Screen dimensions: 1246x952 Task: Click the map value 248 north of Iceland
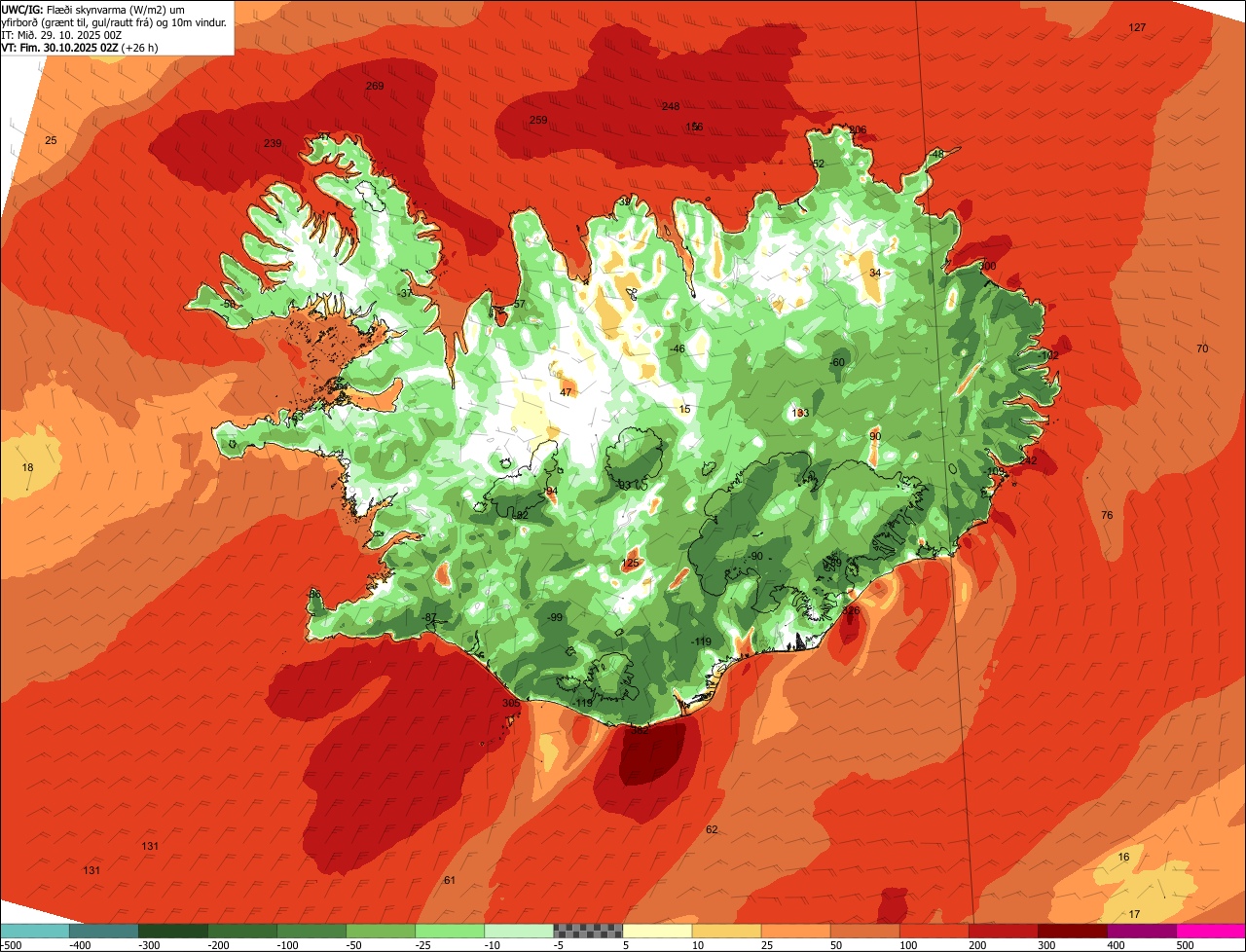pos(671,106)
